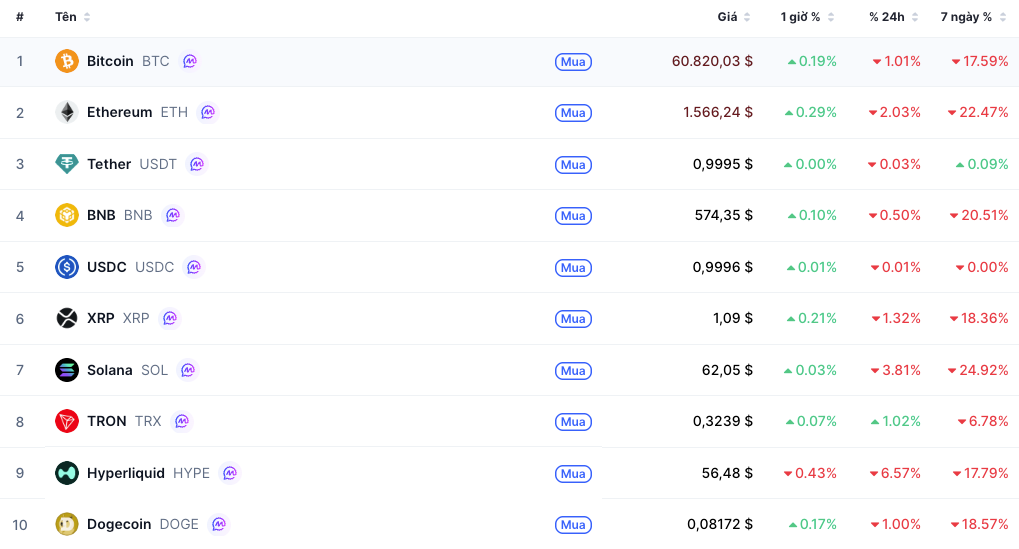Image resolution: width=1019 pixels, height=549 pixels.
Task: Sort table by Giá column
Action: click(x=734, y=17)
